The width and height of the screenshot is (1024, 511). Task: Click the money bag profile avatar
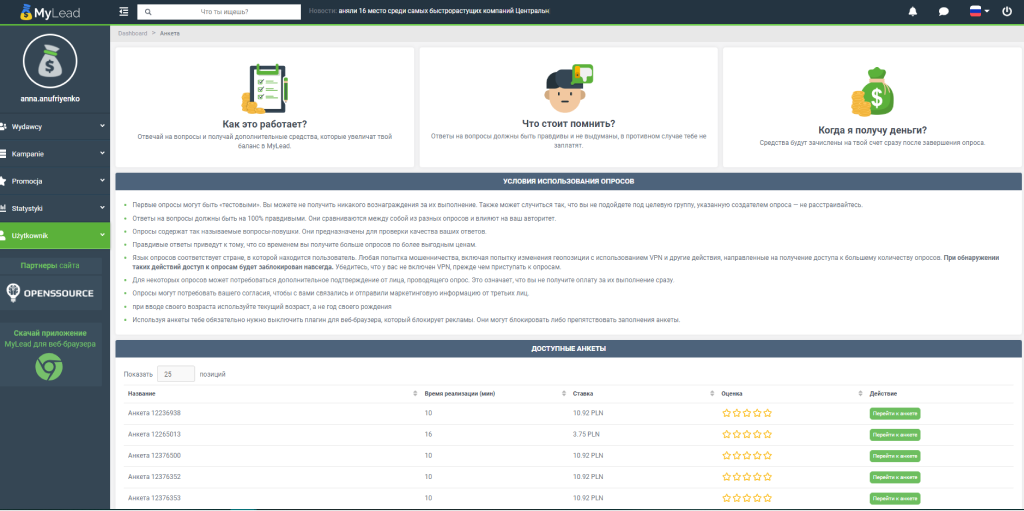(x=50, y=61)
